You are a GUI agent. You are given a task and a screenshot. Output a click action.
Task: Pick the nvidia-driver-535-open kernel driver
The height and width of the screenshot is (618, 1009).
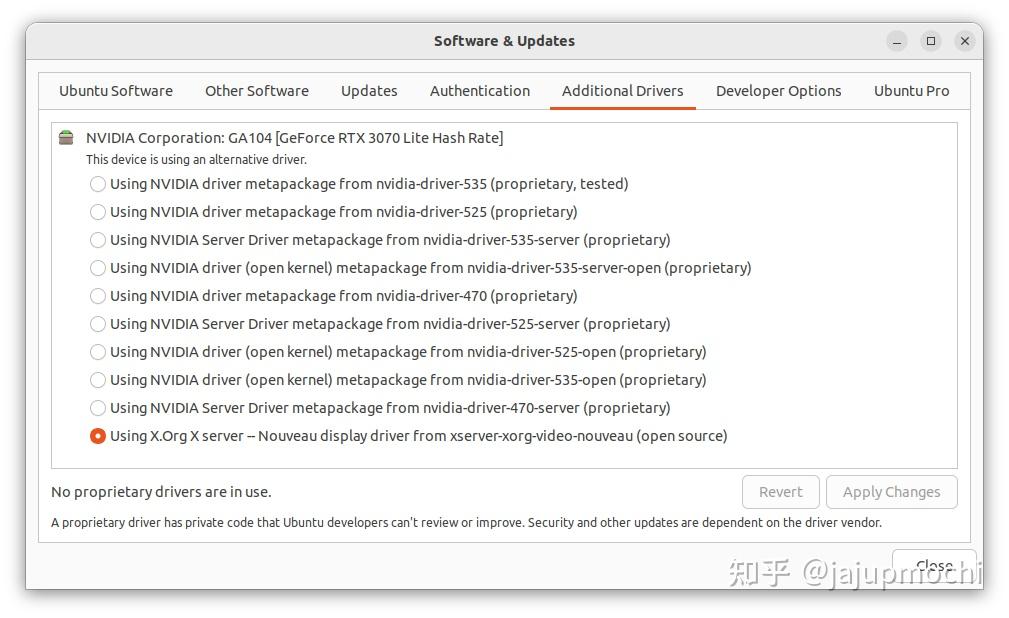pyautogui.click(x=97, y=380)
